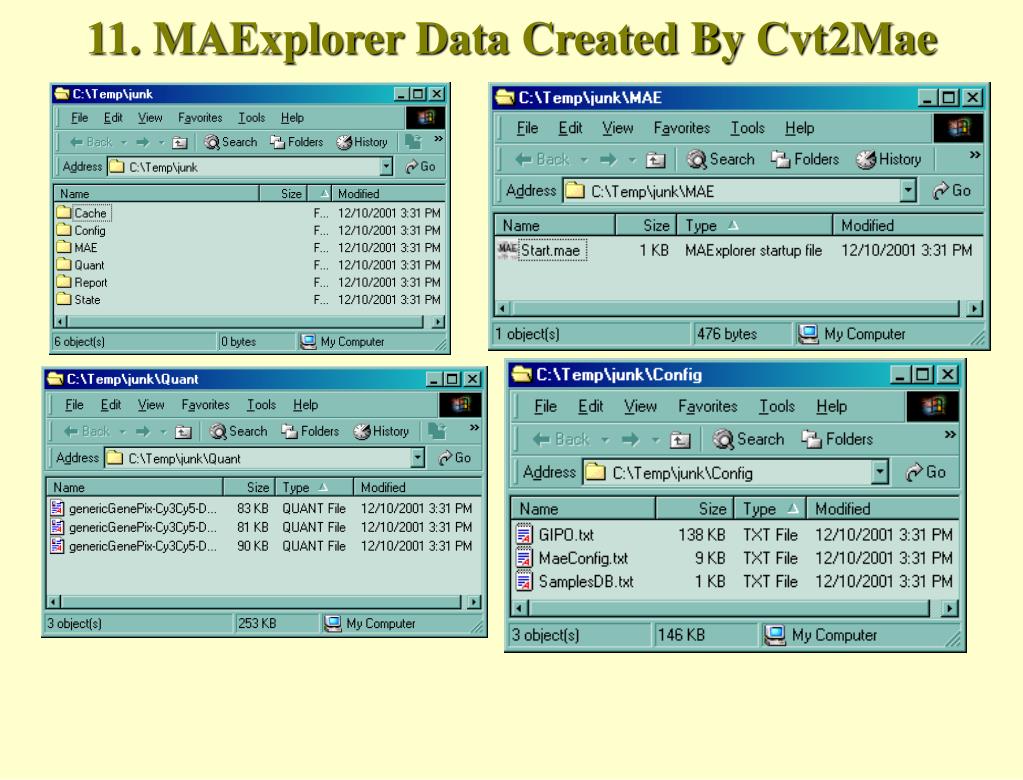Click Go button in Quant window

[x=455, y=458]
